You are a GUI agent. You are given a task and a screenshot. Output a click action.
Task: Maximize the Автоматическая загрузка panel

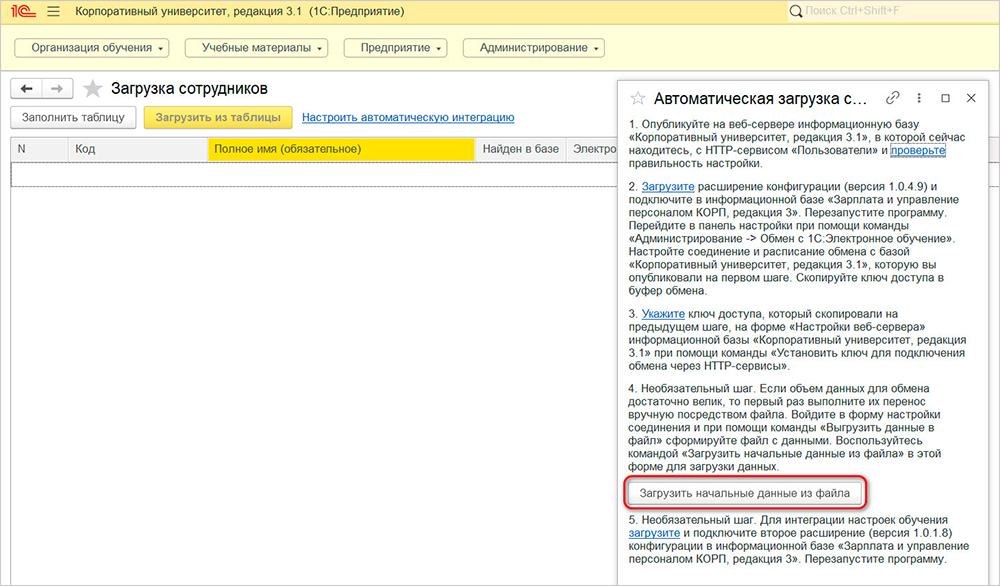coord(945,98)
